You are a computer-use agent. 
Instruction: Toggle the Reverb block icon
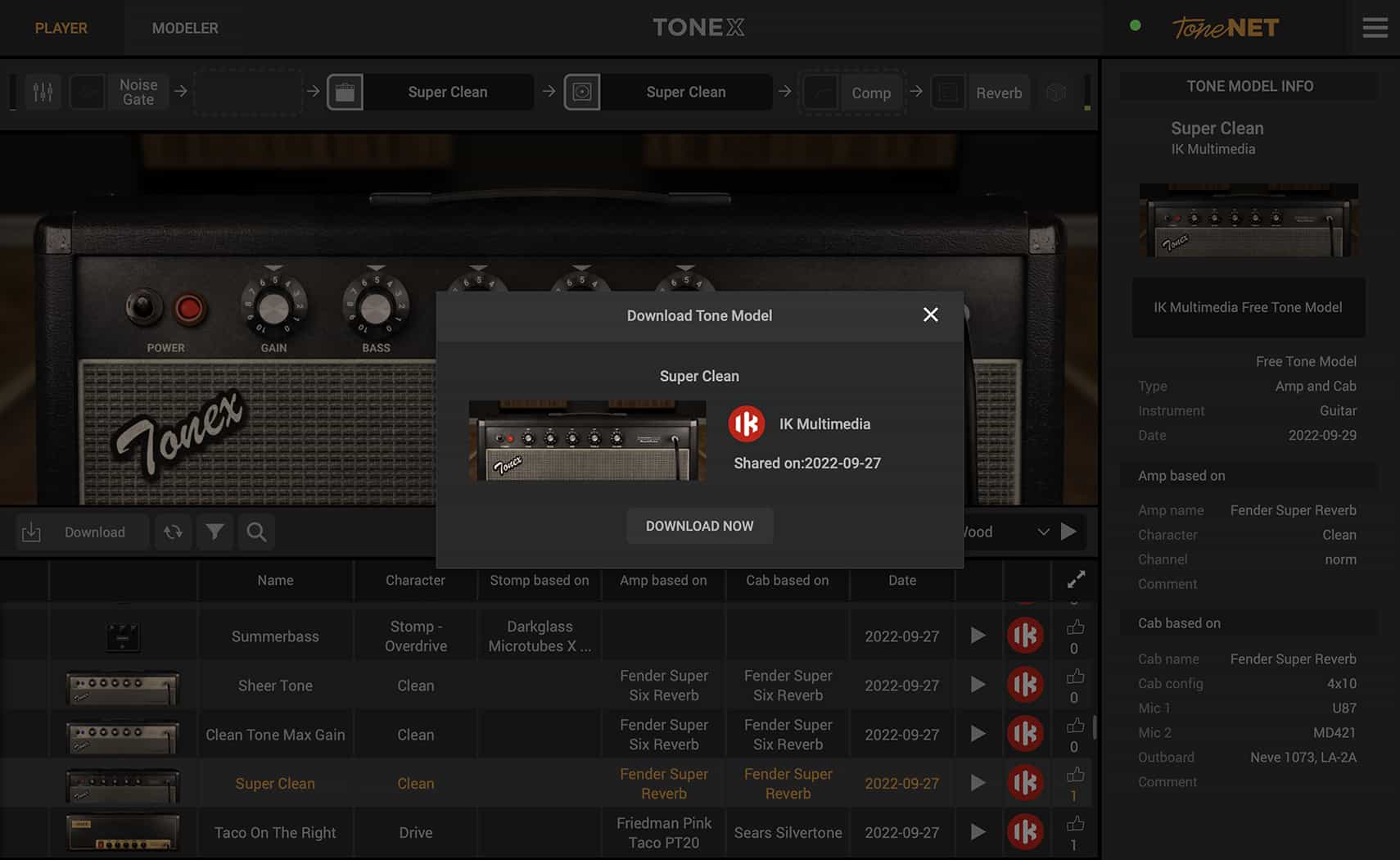tap(948, 93)
